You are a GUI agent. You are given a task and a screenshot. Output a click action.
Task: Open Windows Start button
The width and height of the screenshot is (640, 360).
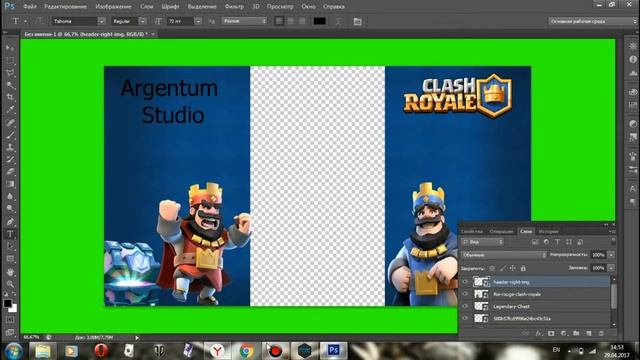click(x=14, y=351)
